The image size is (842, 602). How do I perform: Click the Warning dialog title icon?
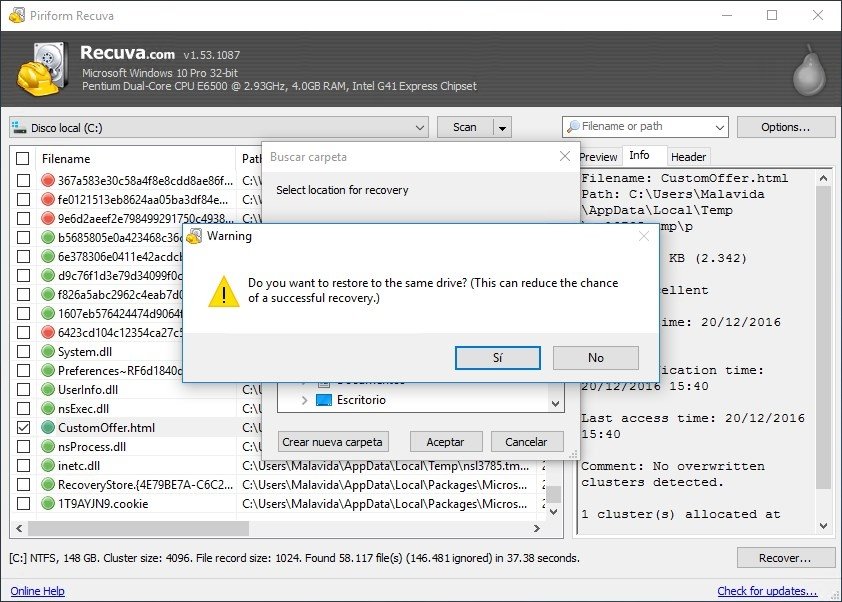click(x=194, y=236)
